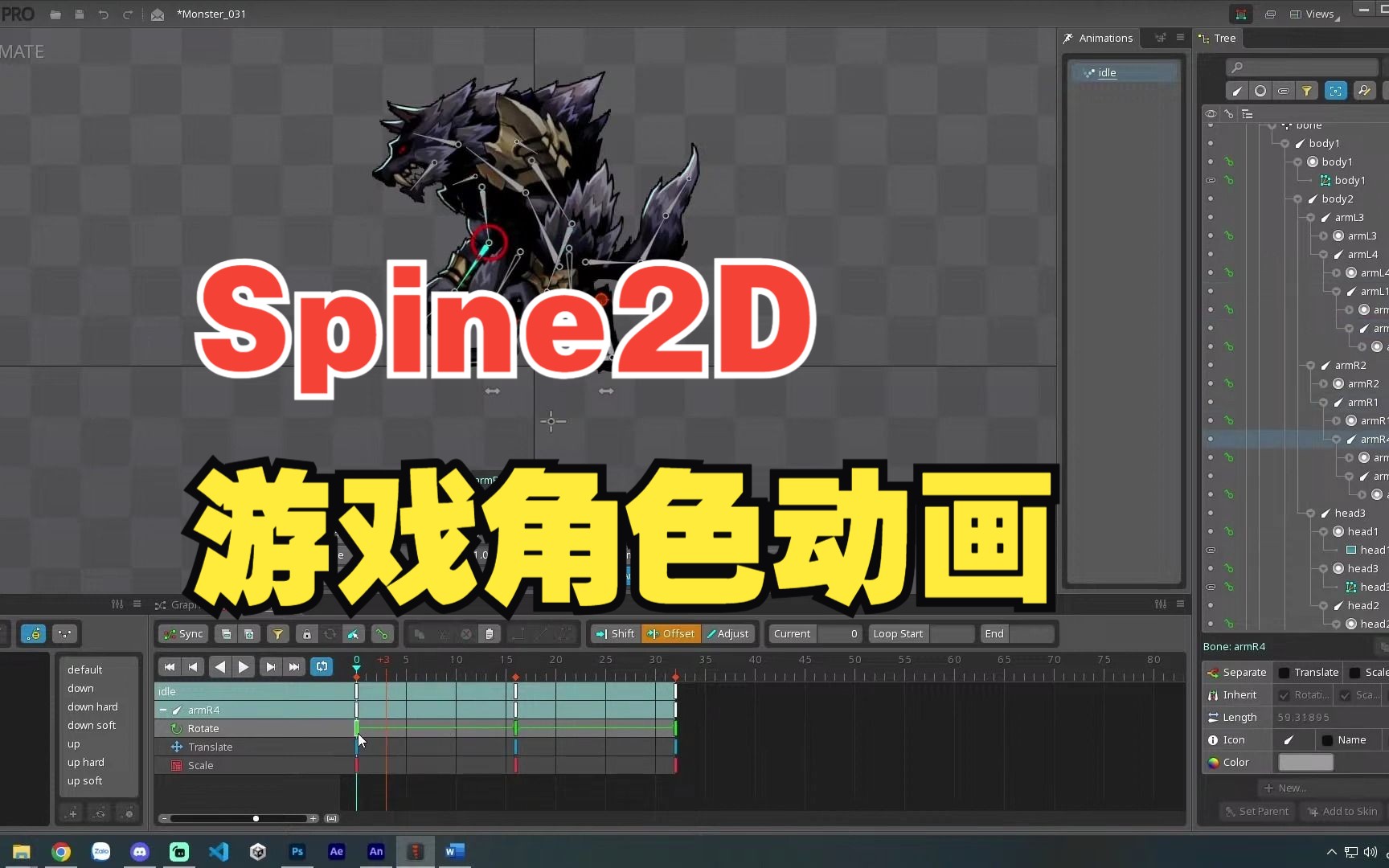
Task: Collapse the body2 bone node
Action: coord(1297,199)
